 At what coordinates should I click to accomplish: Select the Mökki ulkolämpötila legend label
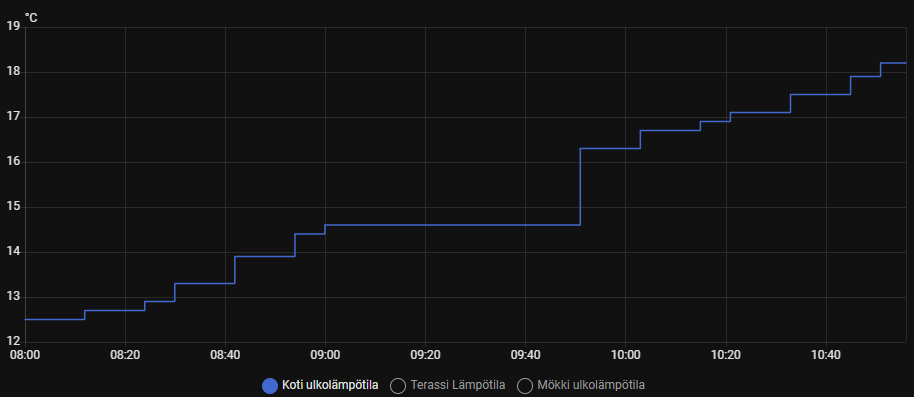pos(591,385)
